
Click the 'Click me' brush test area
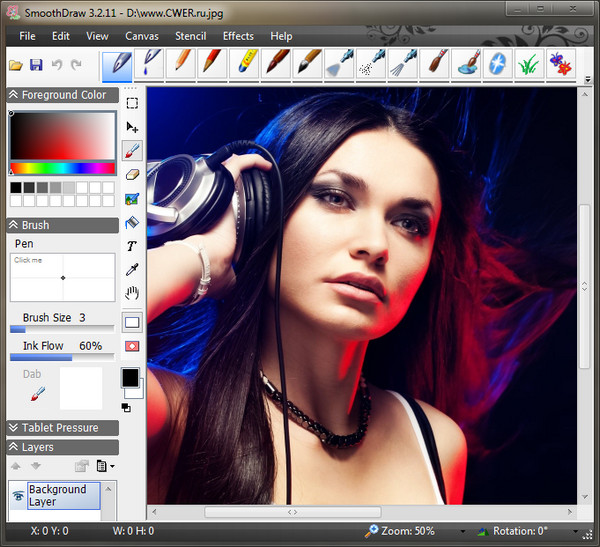click(62, 277)
